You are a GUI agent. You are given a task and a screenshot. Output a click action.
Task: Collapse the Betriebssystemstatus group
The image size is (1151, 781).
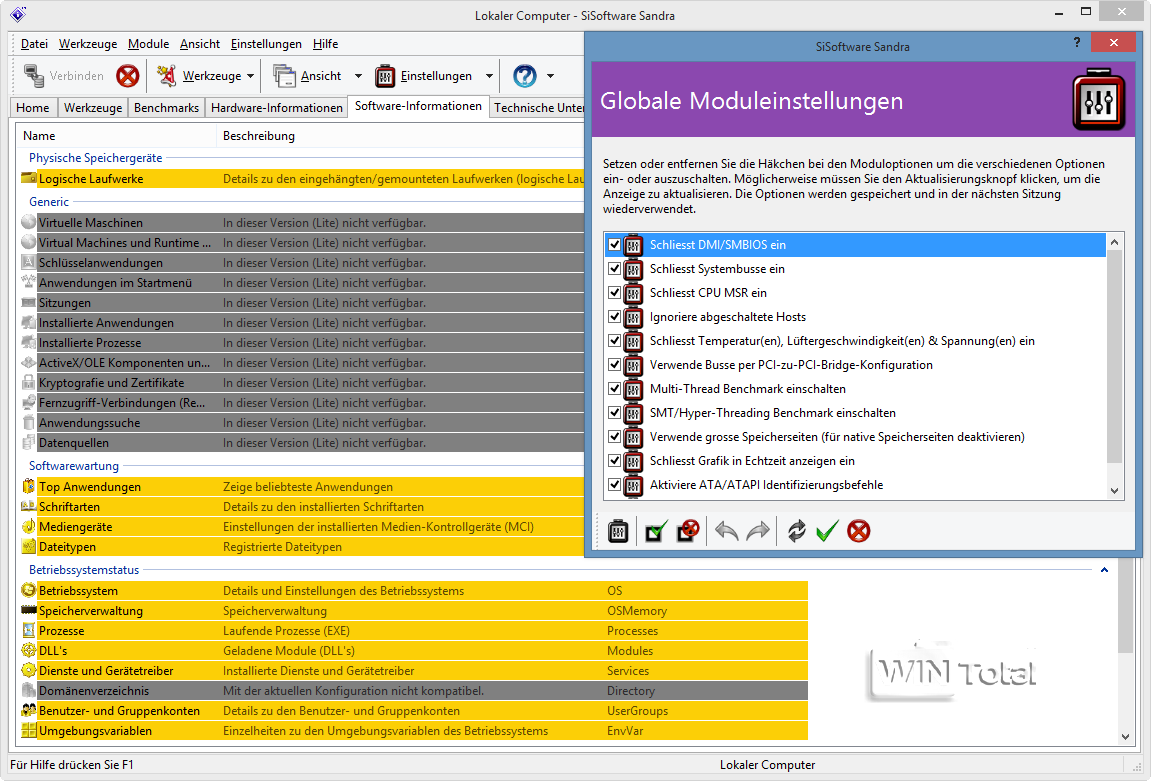point(1104,570)
